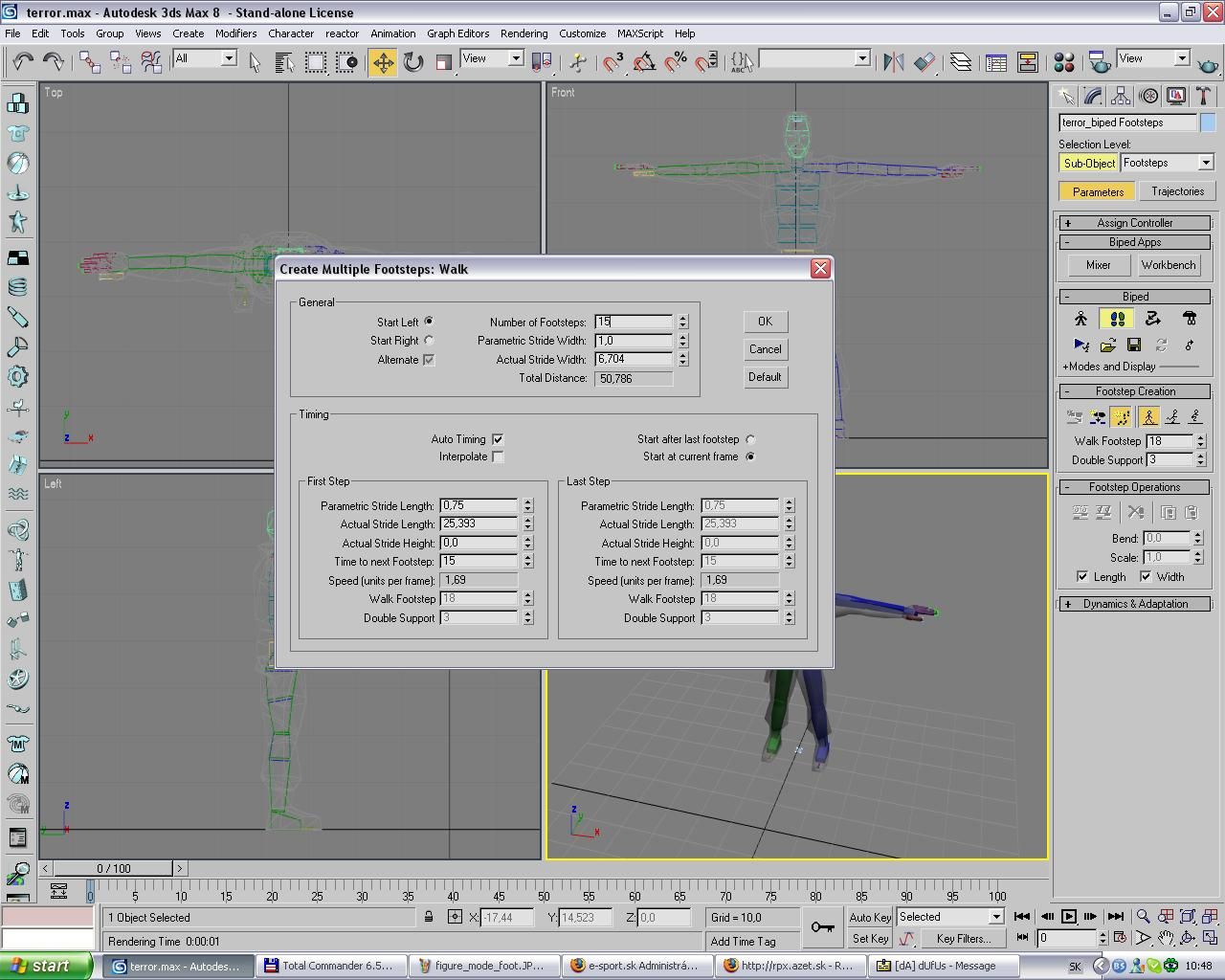
Task: Open the Character menu
Action: [291, 33]
